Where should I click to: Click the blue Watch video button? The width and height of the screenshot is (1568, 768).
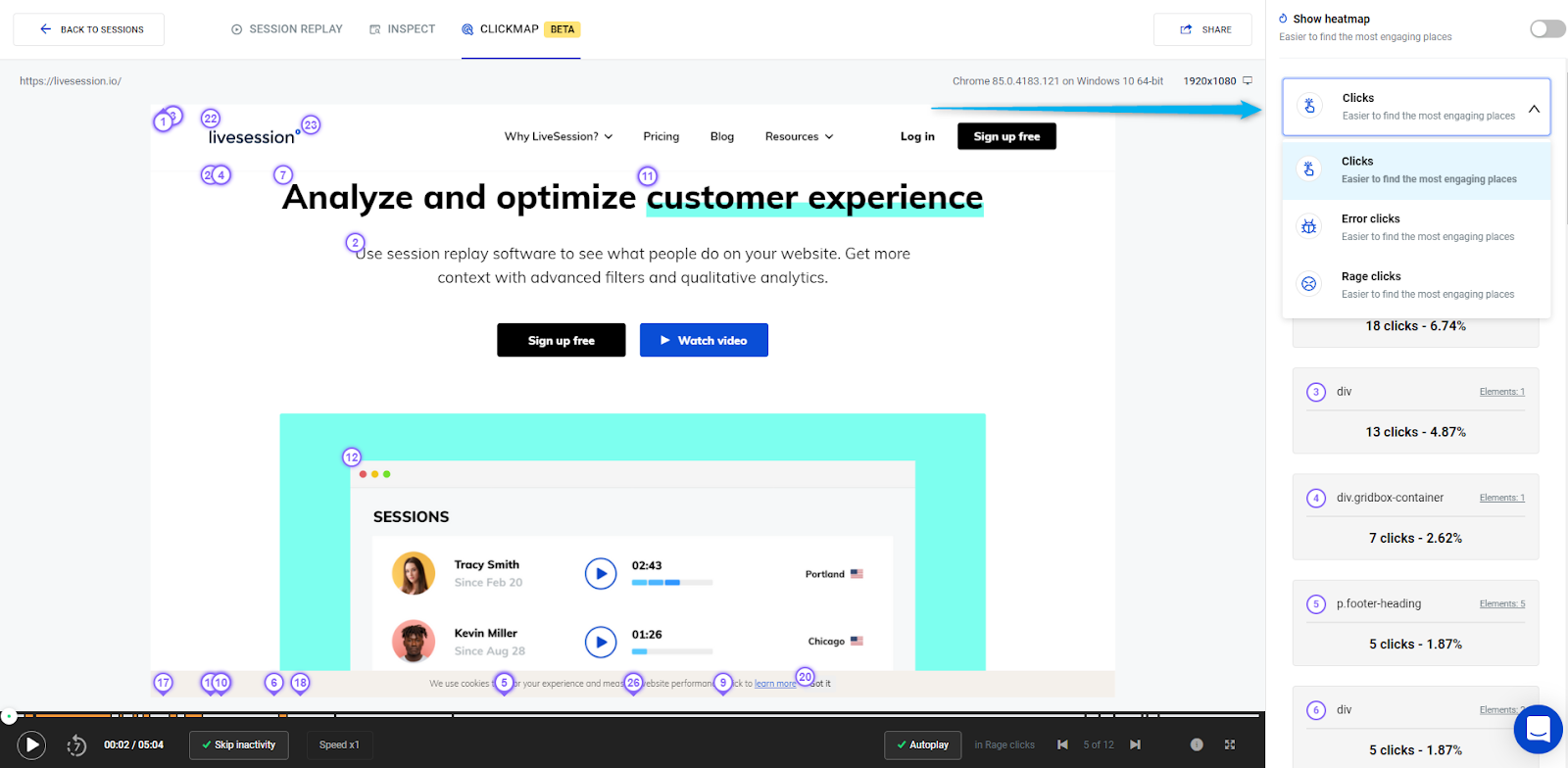click(x=704, y=340)
